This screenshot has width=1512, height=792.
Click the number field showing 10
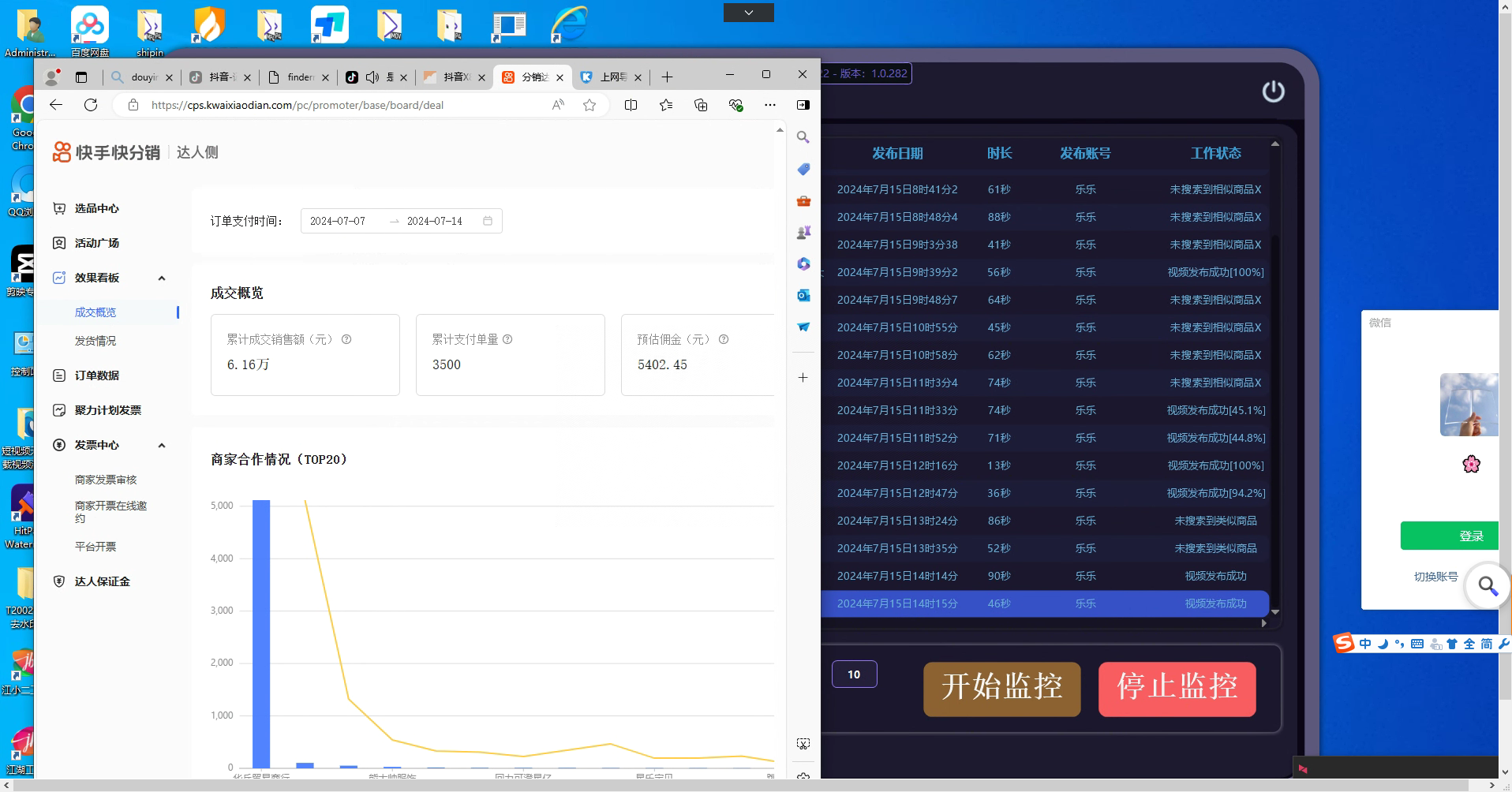[x=855, y=674]
